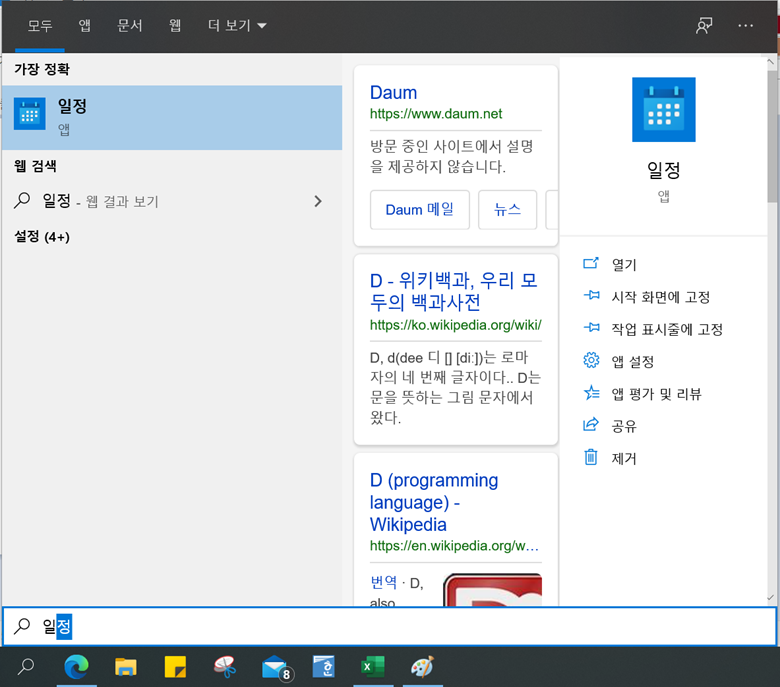Open the D - 위키백과 result link

click(x=453, y=292)
